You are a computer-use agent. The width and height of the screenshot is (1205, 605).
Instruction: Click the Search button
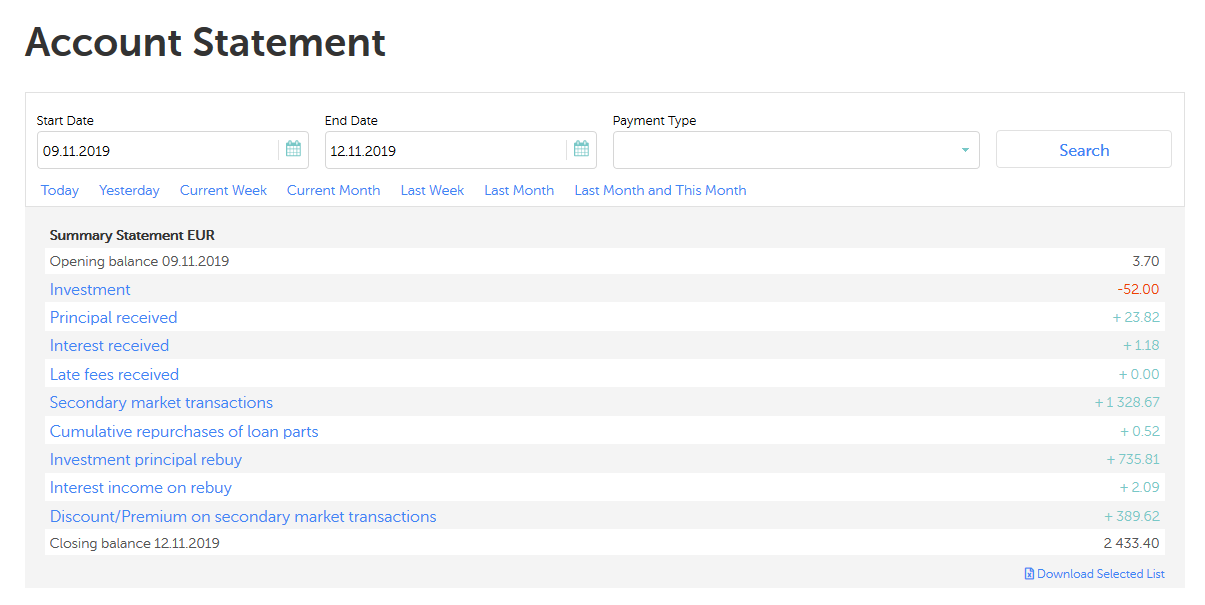[x=1083, y=150]
